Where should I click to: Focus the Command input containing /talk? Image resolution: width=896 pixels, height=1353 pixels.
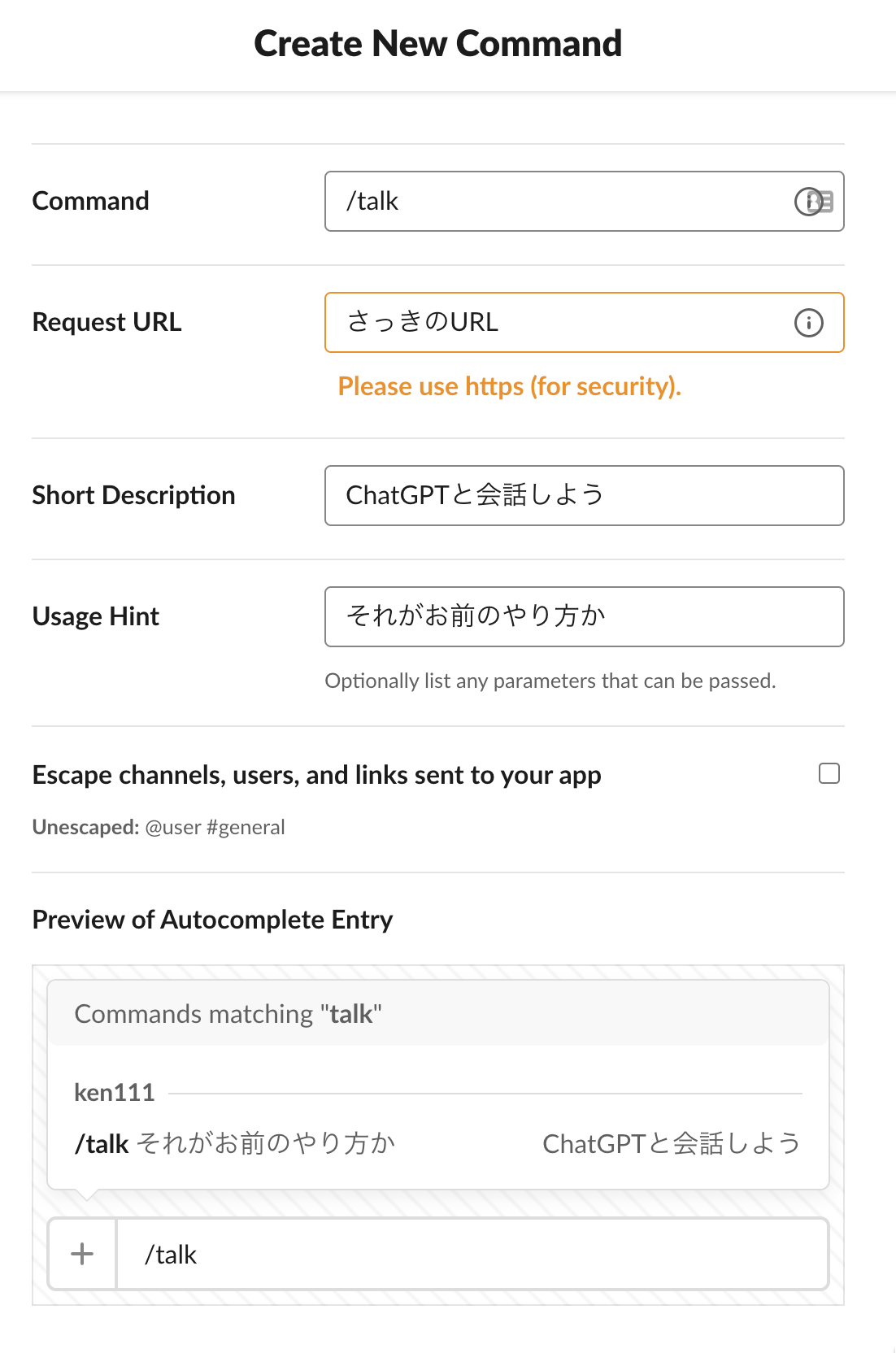(x=584, y=202)
